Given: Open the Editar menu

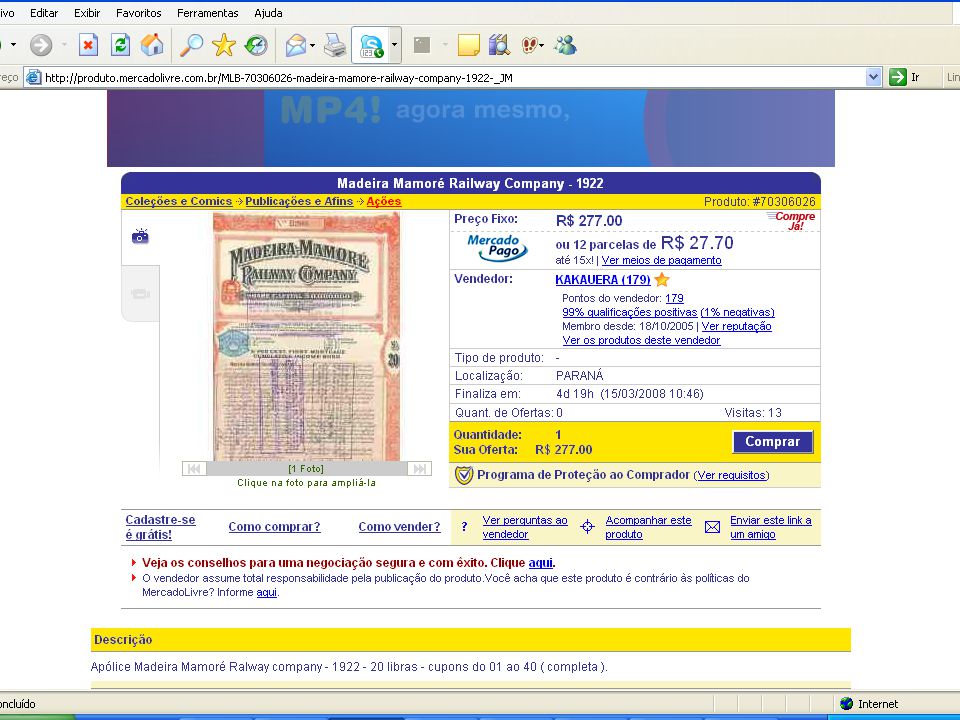Looking at the screenshot, I should 44,13.
